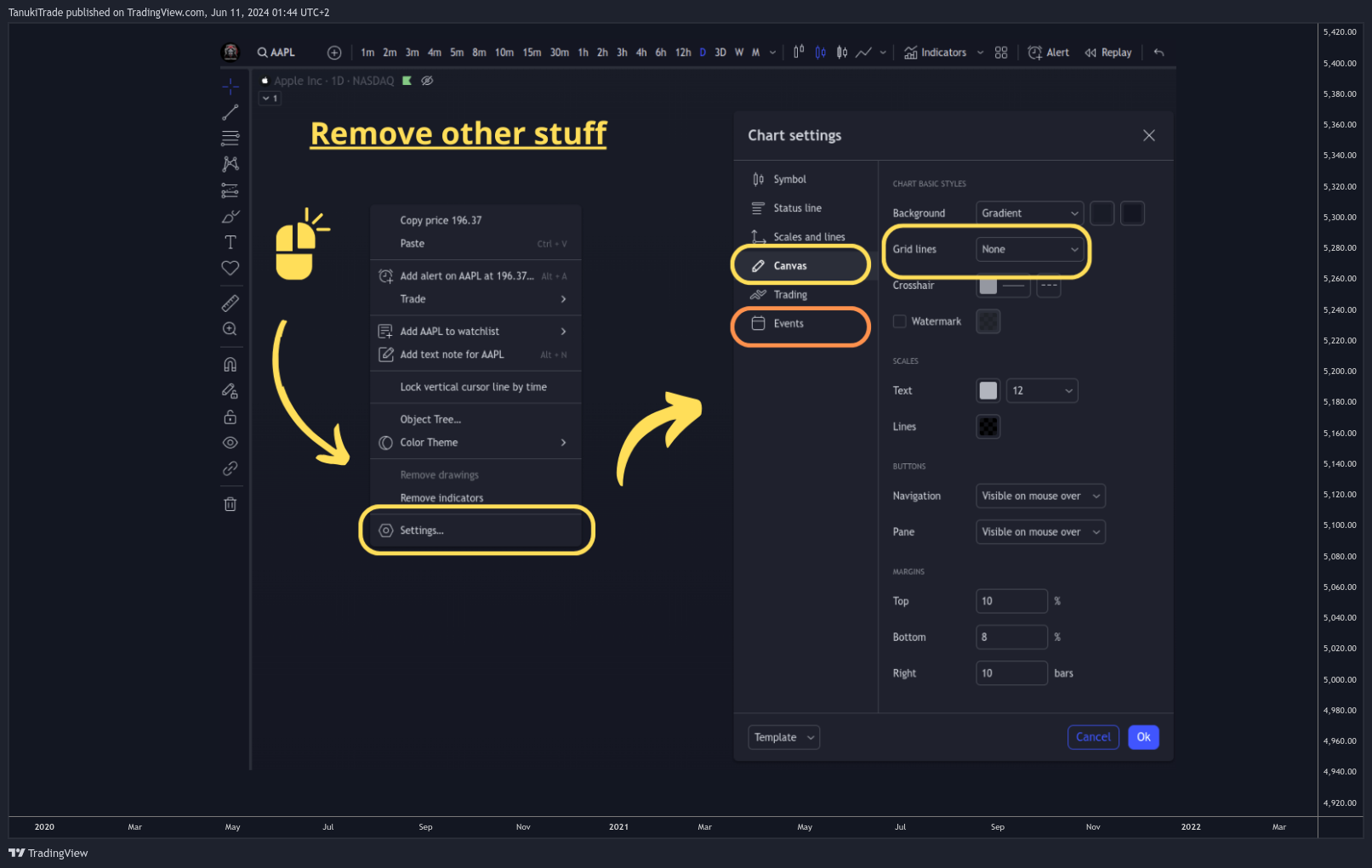Choose Settings... in the context menu
Screen dimensions: 1372x868
pos(476,530)
